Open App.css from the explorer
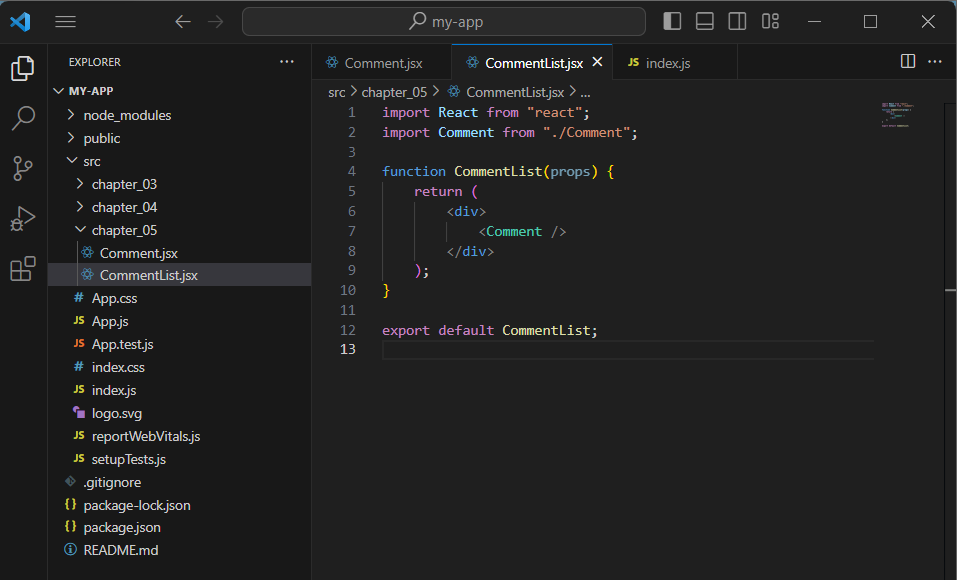Screen dimensions: 957x580 (179, 299)
